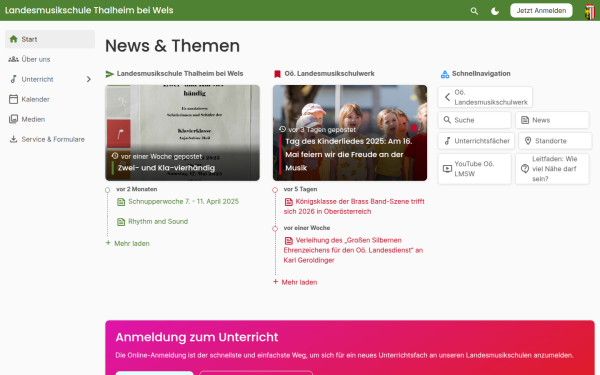The height and width of the screenshot is (375, 600).
Task: Open Leitfaden: Wie viel Nähe darf sein?
Action: [552, 169]
